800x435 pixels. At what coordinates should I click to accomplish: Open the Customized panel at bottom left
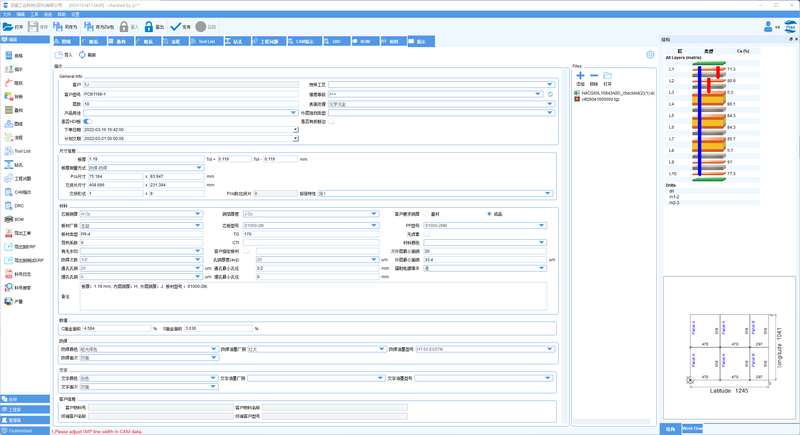point(25,431)
